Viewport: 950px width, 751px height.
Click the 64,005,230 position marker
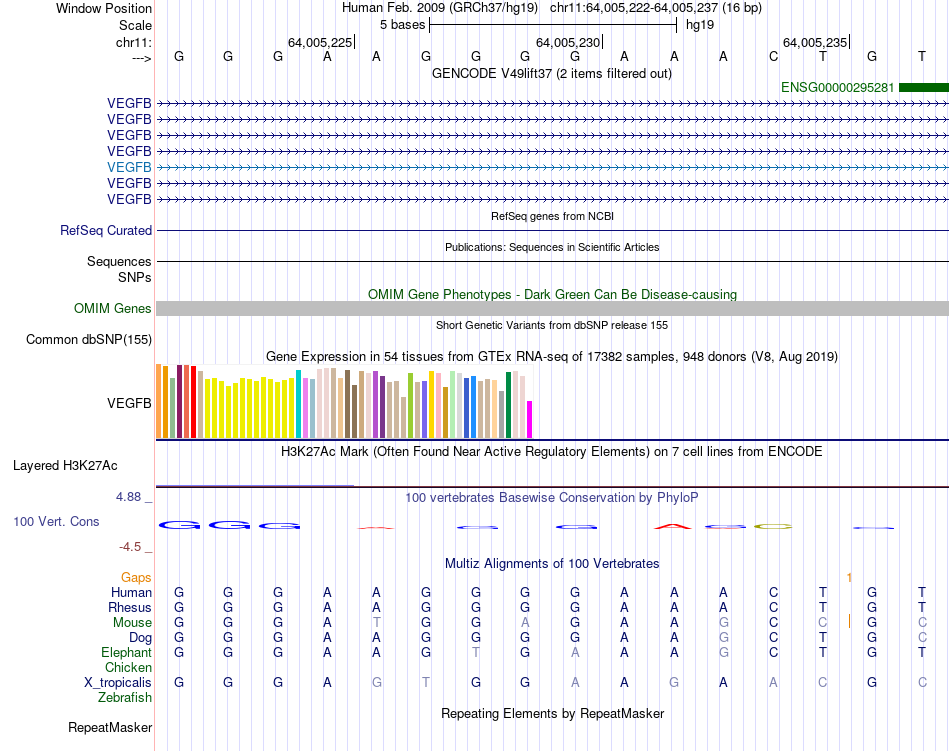click(568, 42)
